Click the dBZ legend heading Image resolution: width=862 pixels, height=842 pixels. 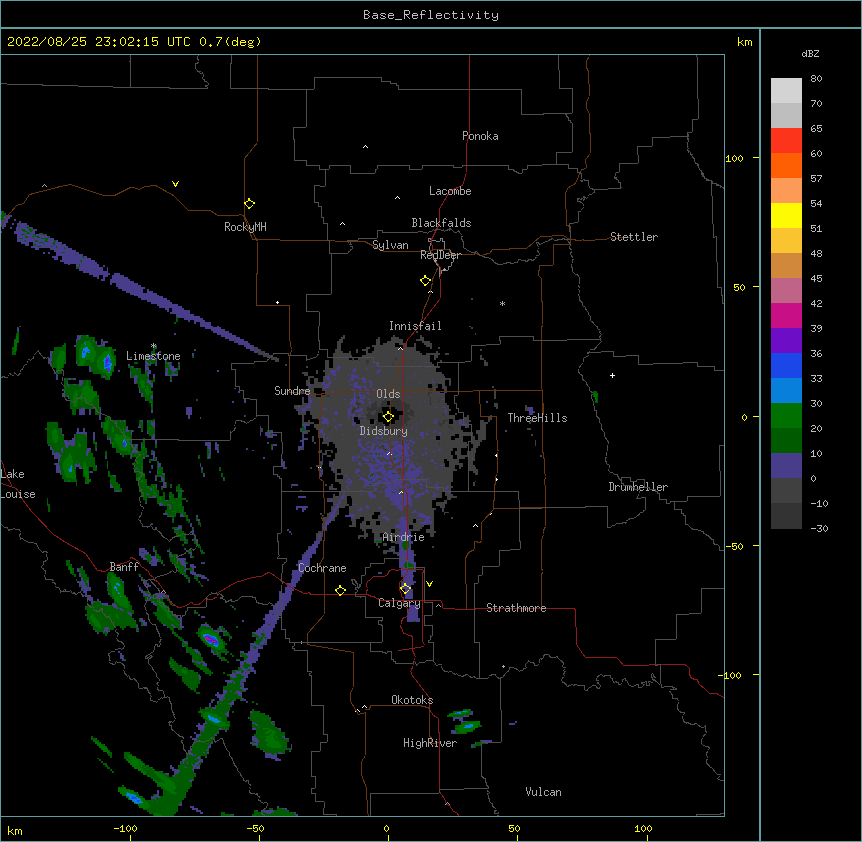[x=810, y=53]
